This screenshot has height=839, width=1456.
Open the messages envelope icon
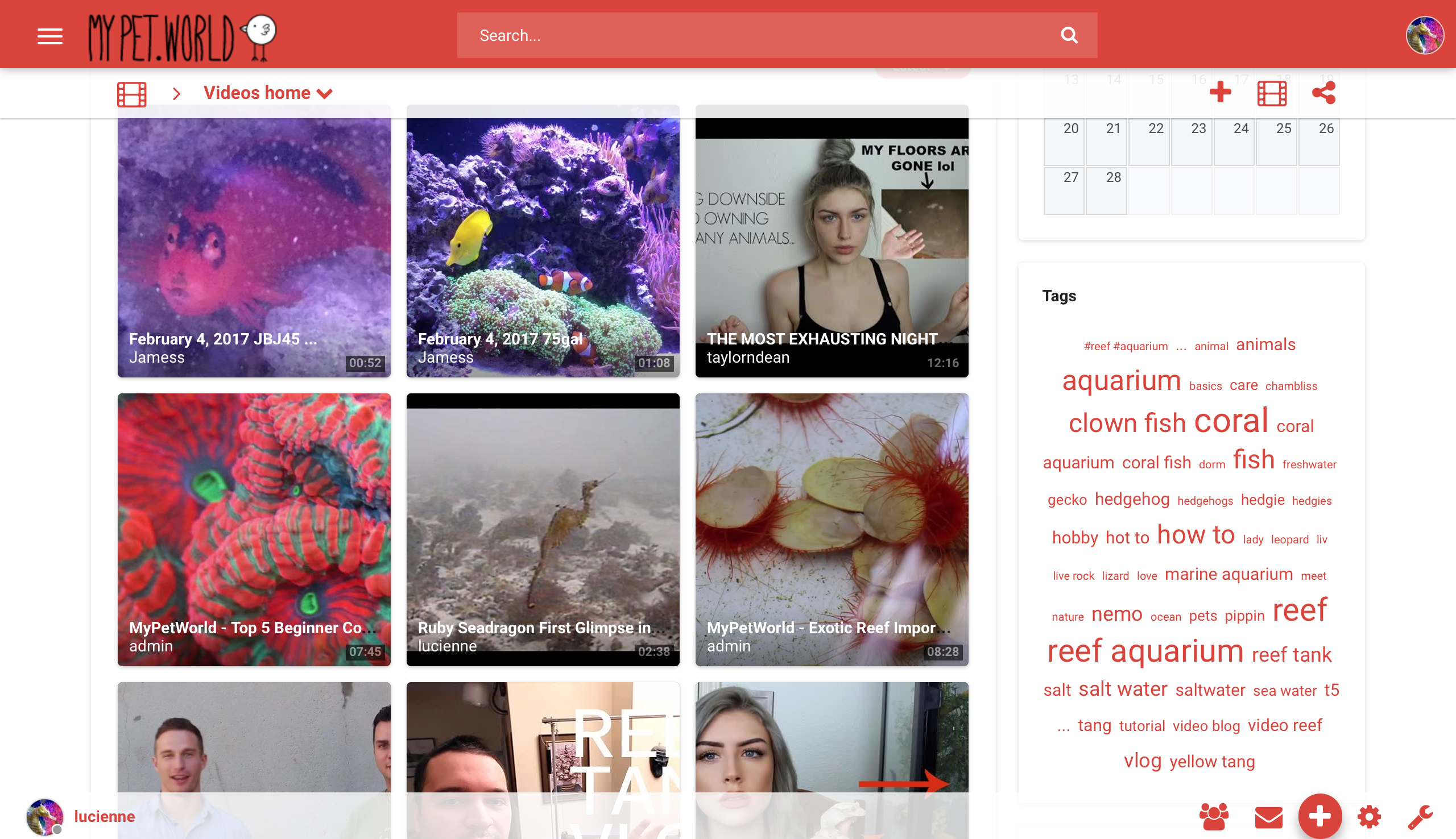pos(1268,816)
